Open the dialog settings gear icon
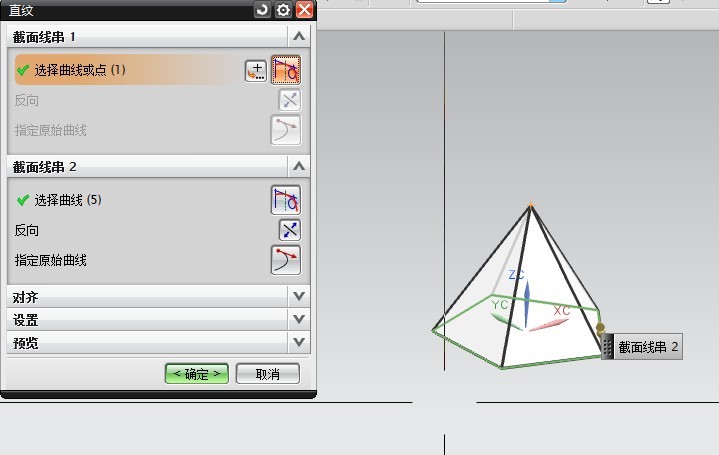The width and height of the screenshot is (719, 455). 283,10
